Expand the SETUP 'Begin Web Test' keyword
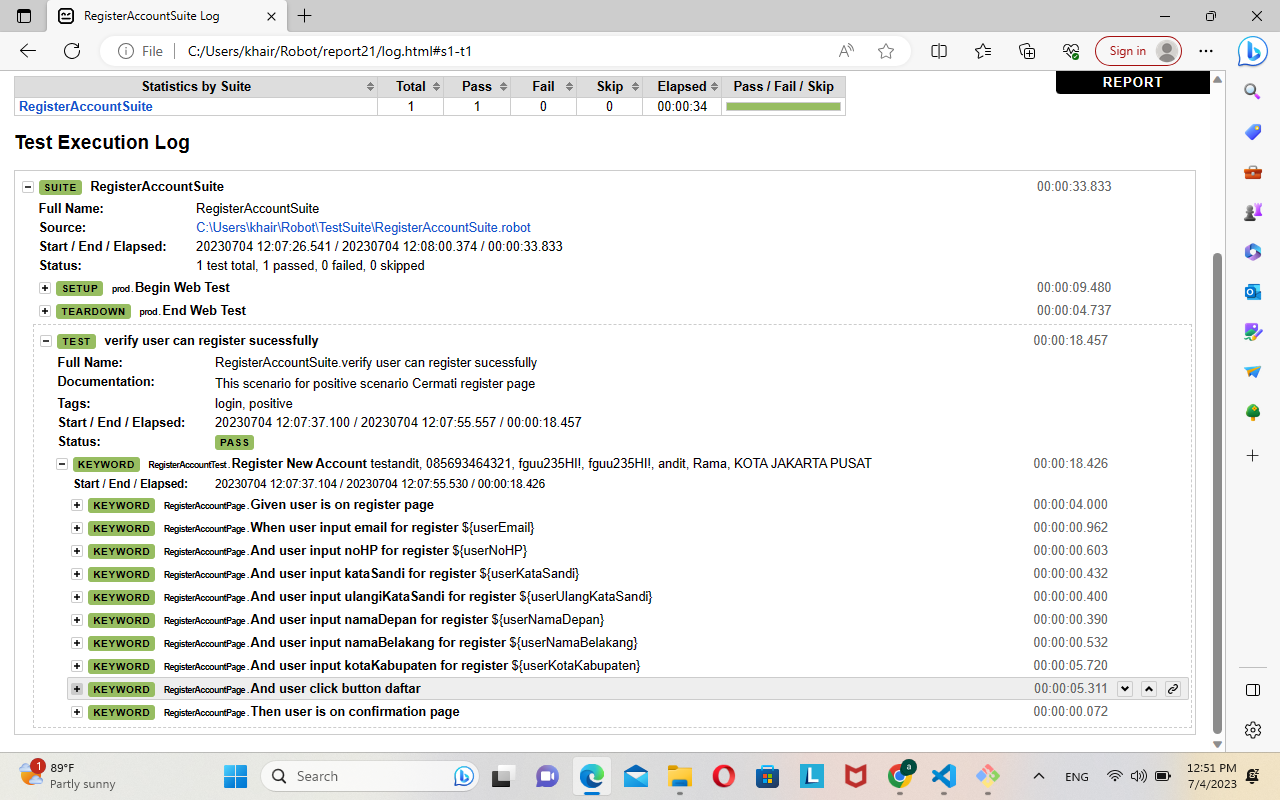 click(x=44, y=287)
